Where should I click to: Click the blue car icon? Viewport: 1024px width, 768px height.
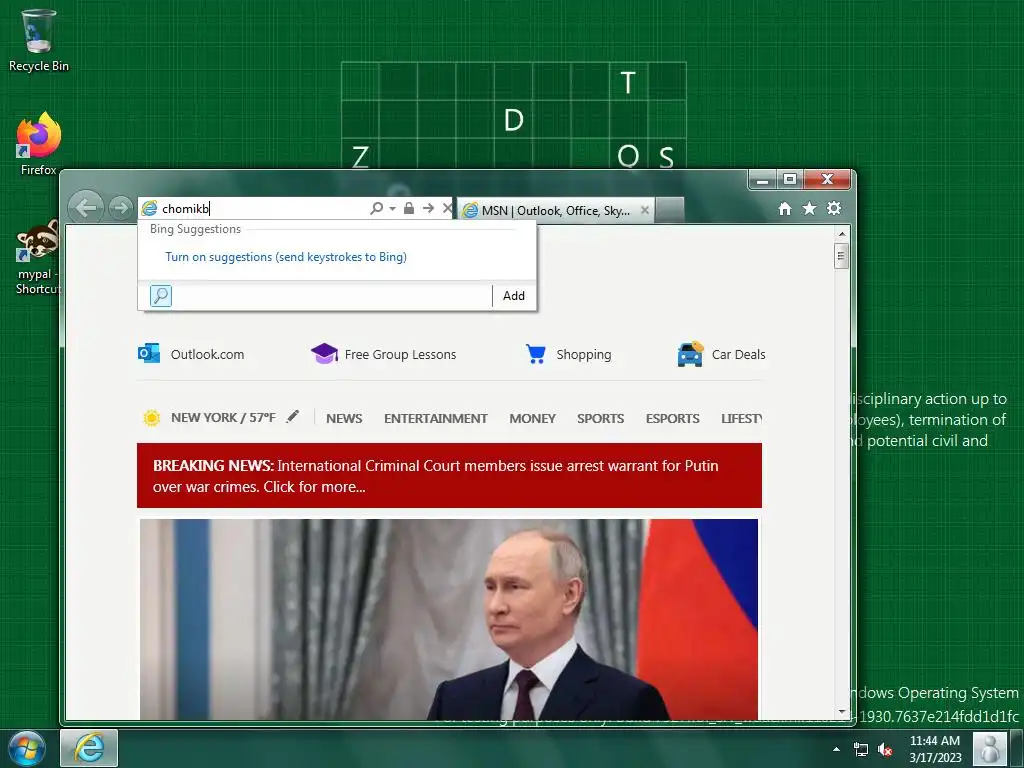tap(690, 354)
